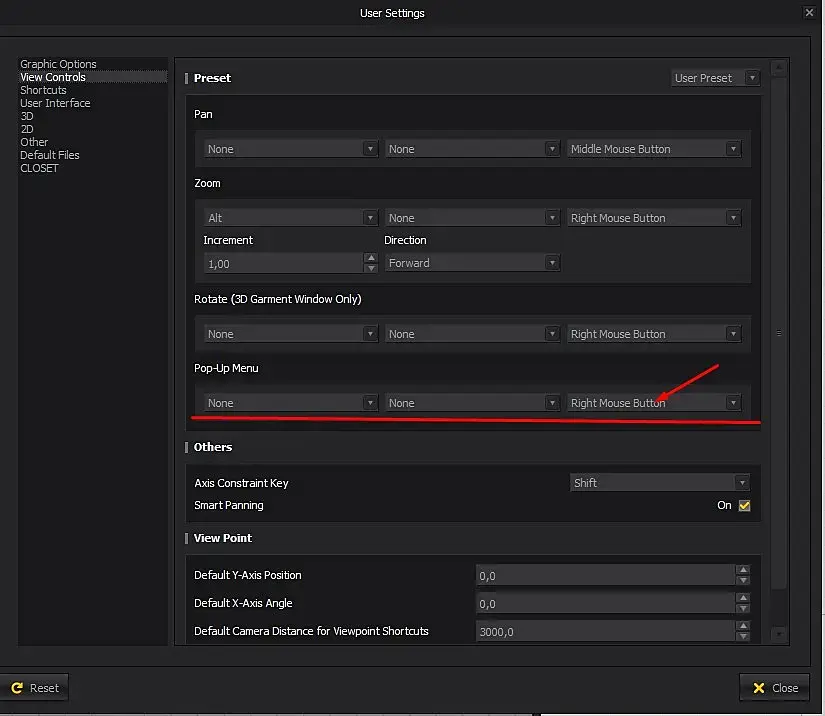Click the Close button at bottom right
The image size is (825, 716).
point(774,688)
